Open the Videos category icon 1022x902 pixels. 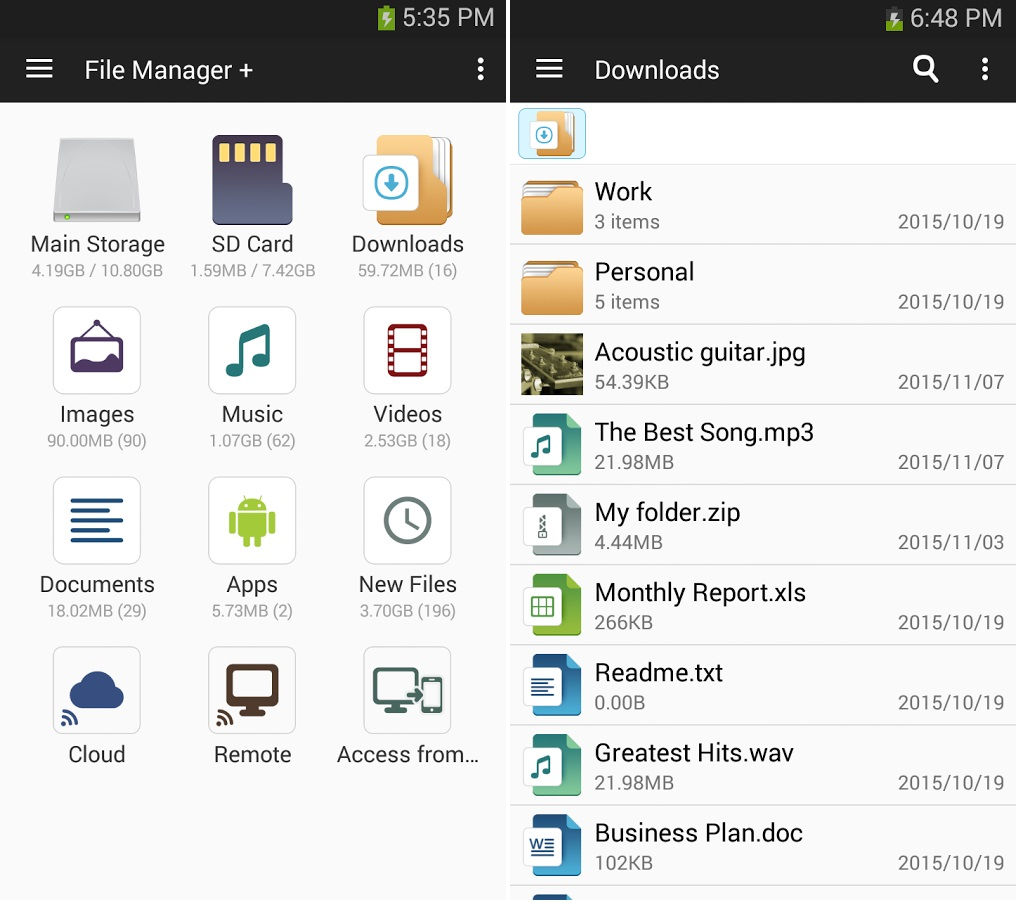point(407,351)
